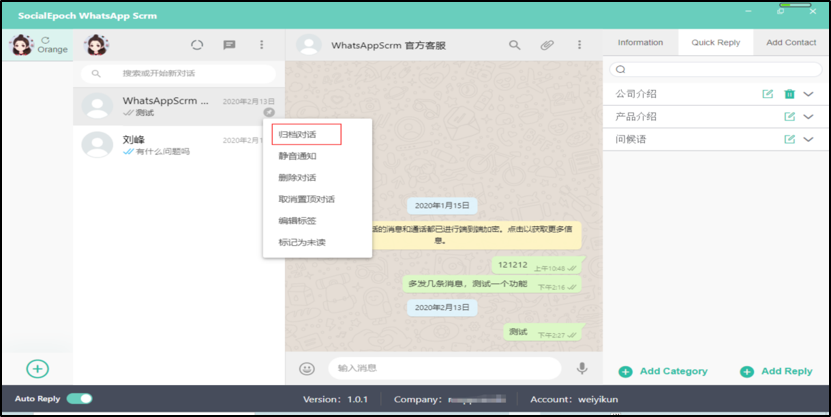The width and height of the screenshot is (831, 417).
Task: Minimize the SocialEpoch window
Action: click(748, 11)
